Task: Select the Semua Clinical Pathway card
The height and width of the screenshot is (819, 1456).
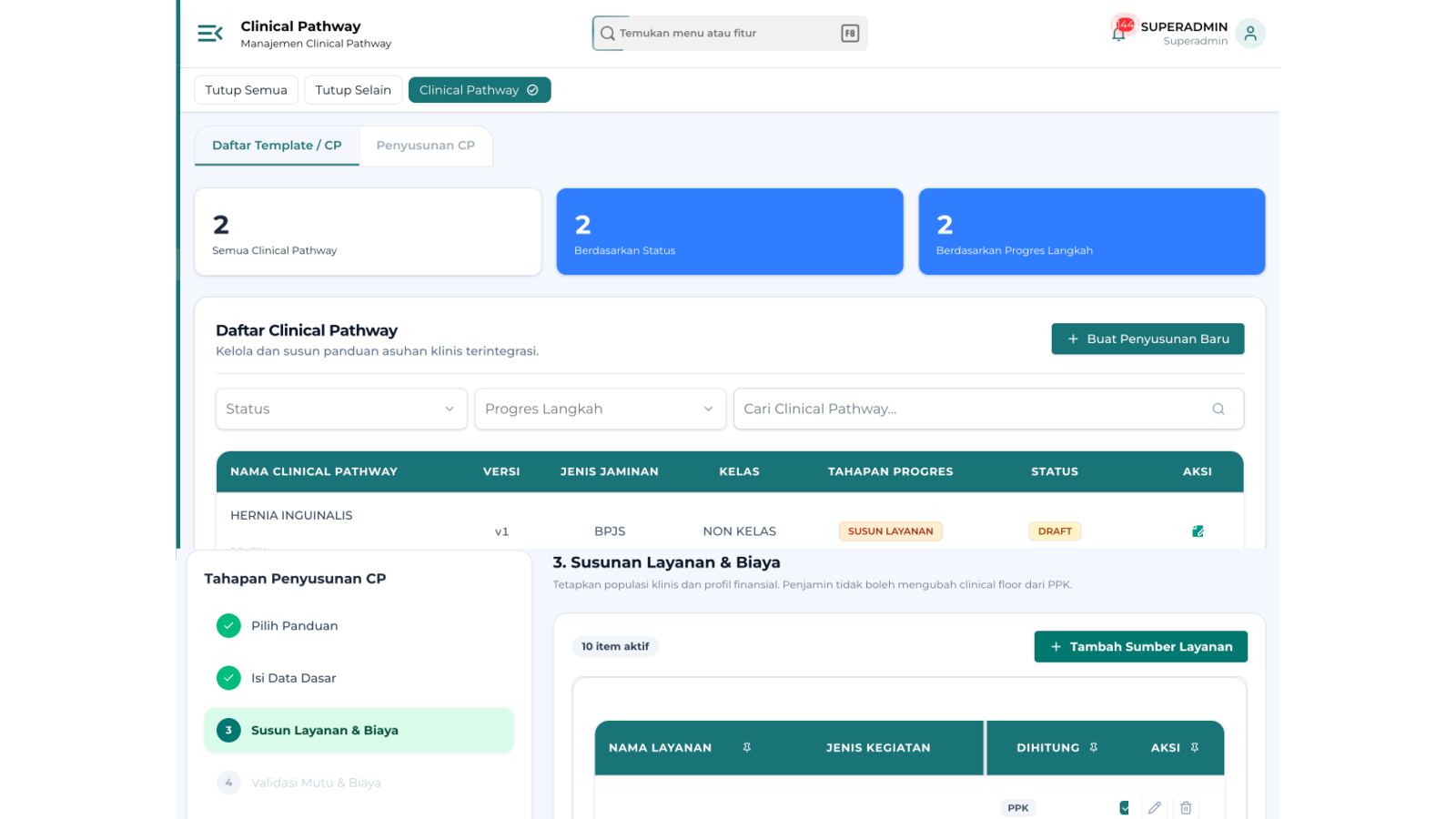Action: coord(368,231)
